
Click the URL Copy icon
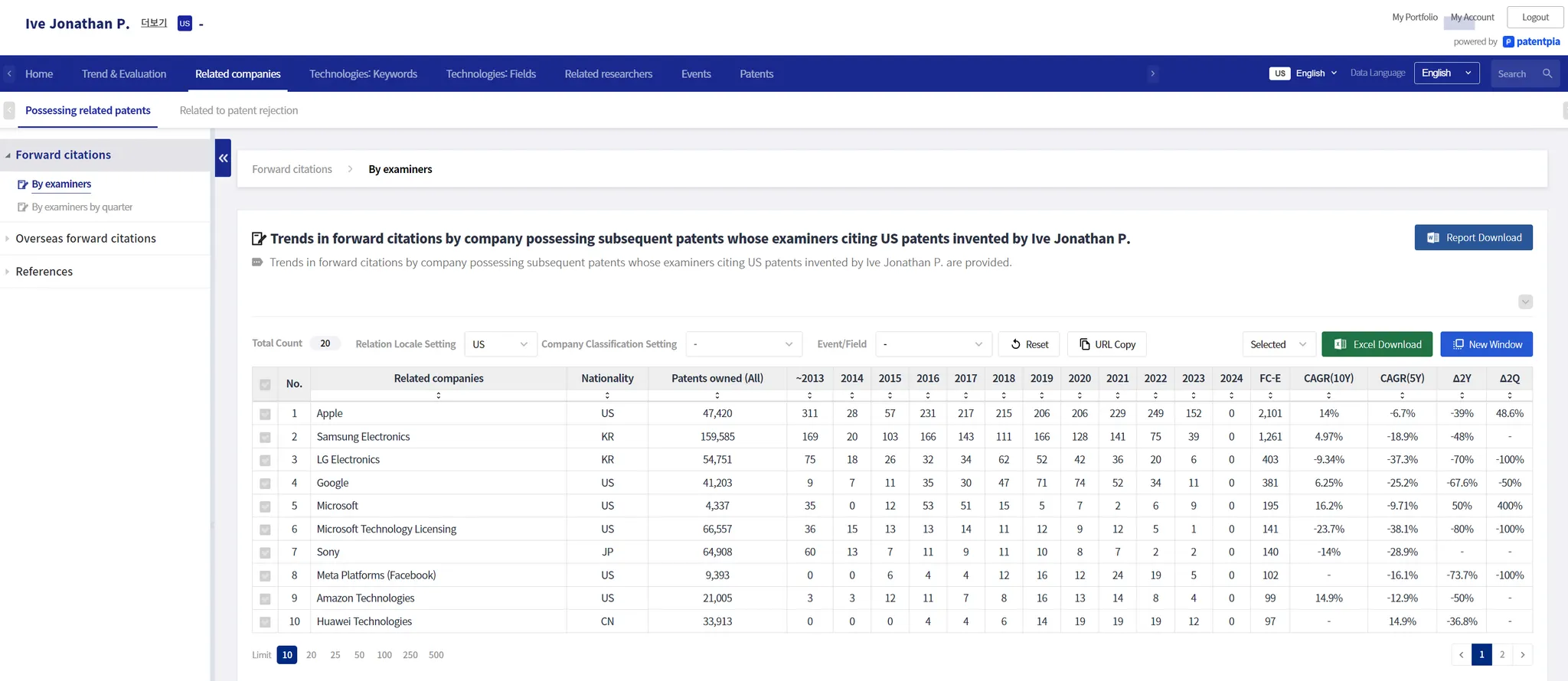click(1084, 344)
